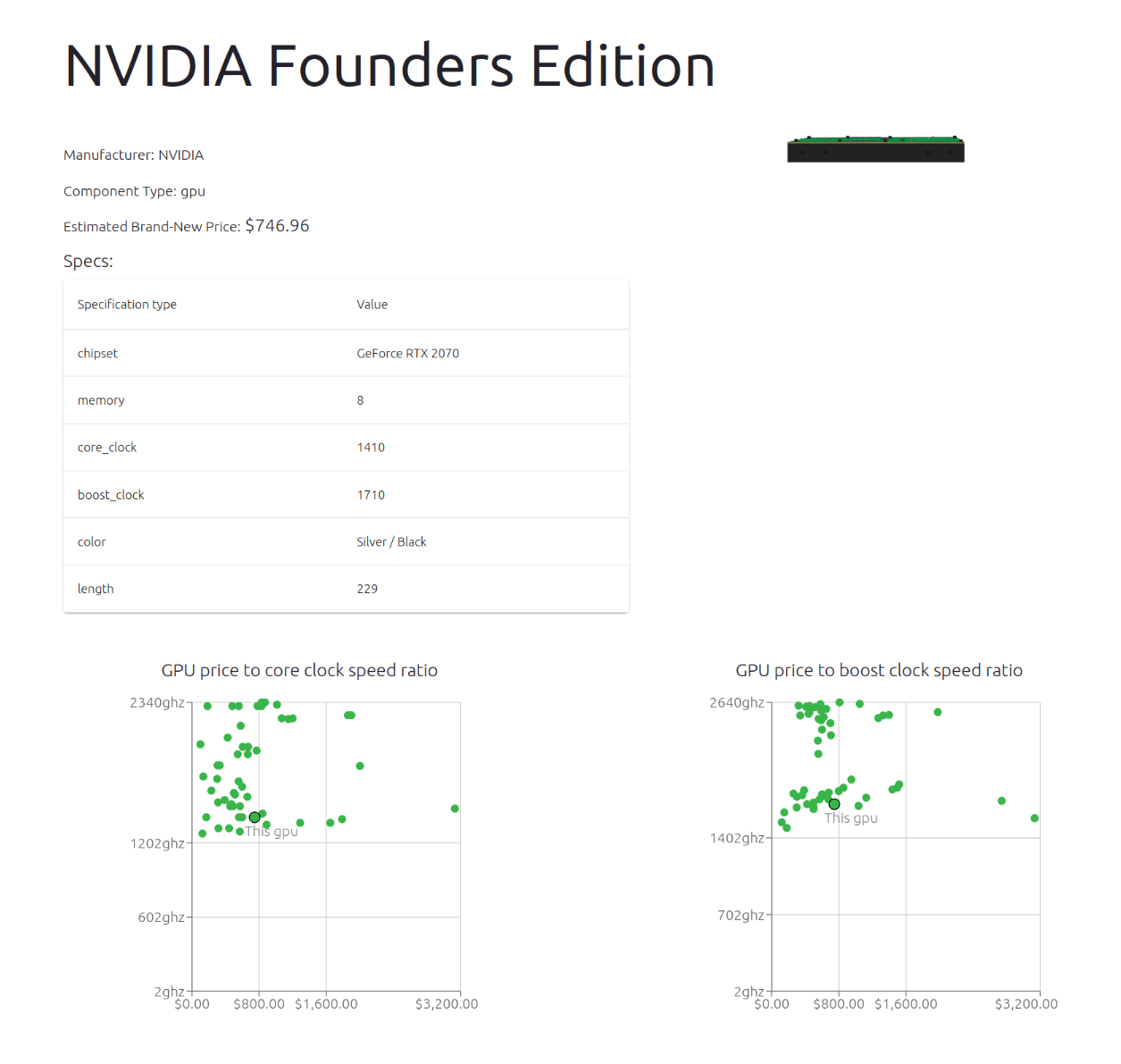Click the chipset row GeForce RTX 2070 value
Image resolution: width=1121 pixels, height=1064 pixels.
(408, 353)
